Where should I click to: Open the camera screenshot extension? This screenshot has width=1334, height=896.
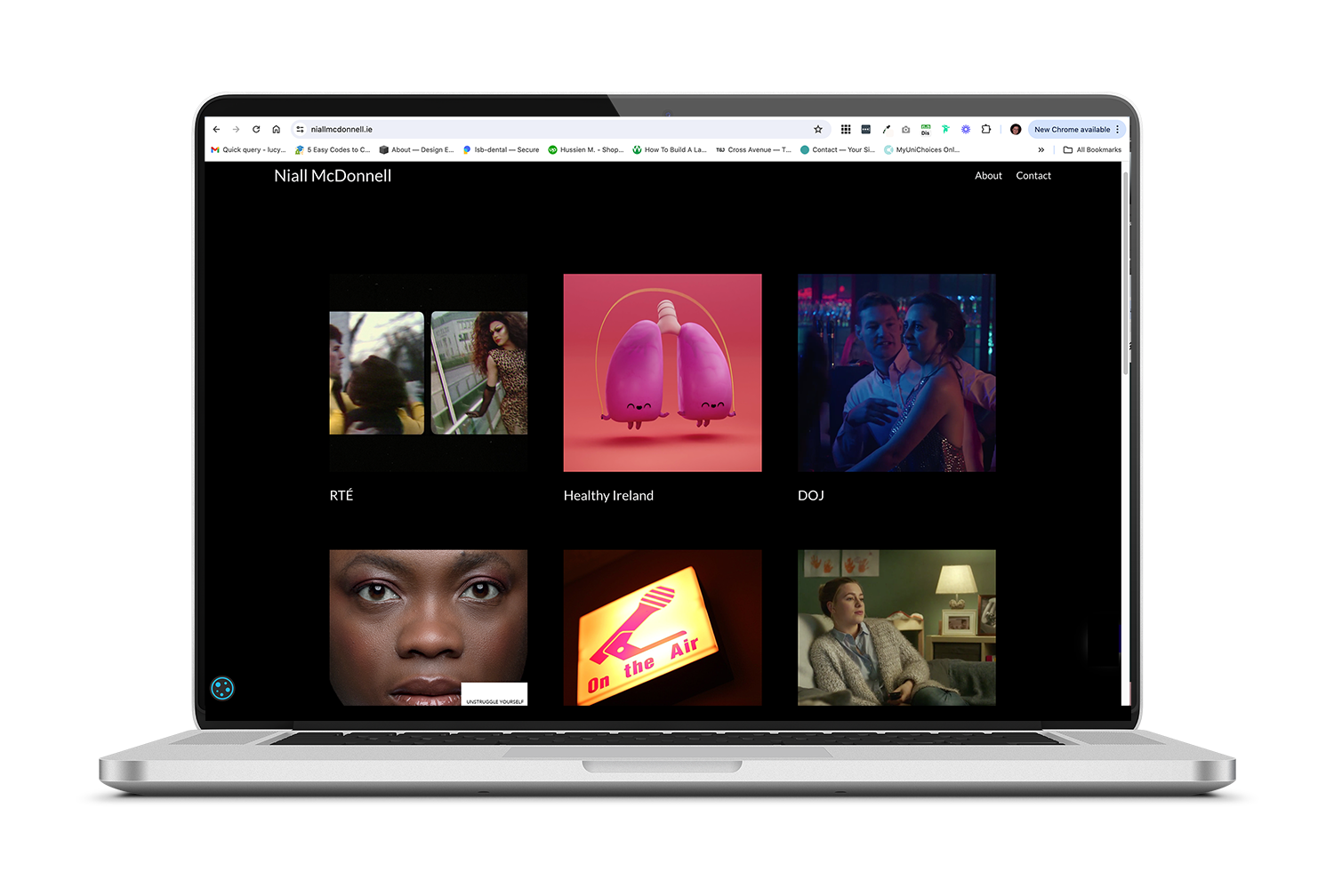pos(905,129)
